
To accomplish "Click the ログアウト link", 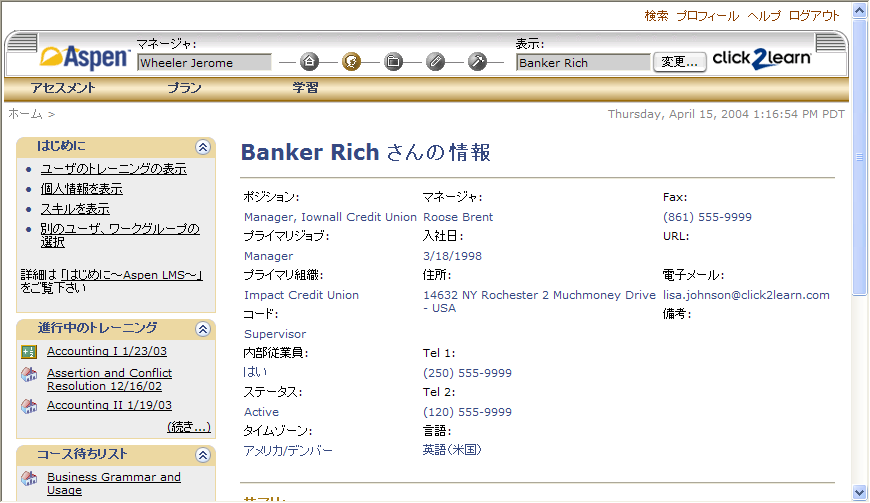I will pyautogui.click(x=814, y=16).
